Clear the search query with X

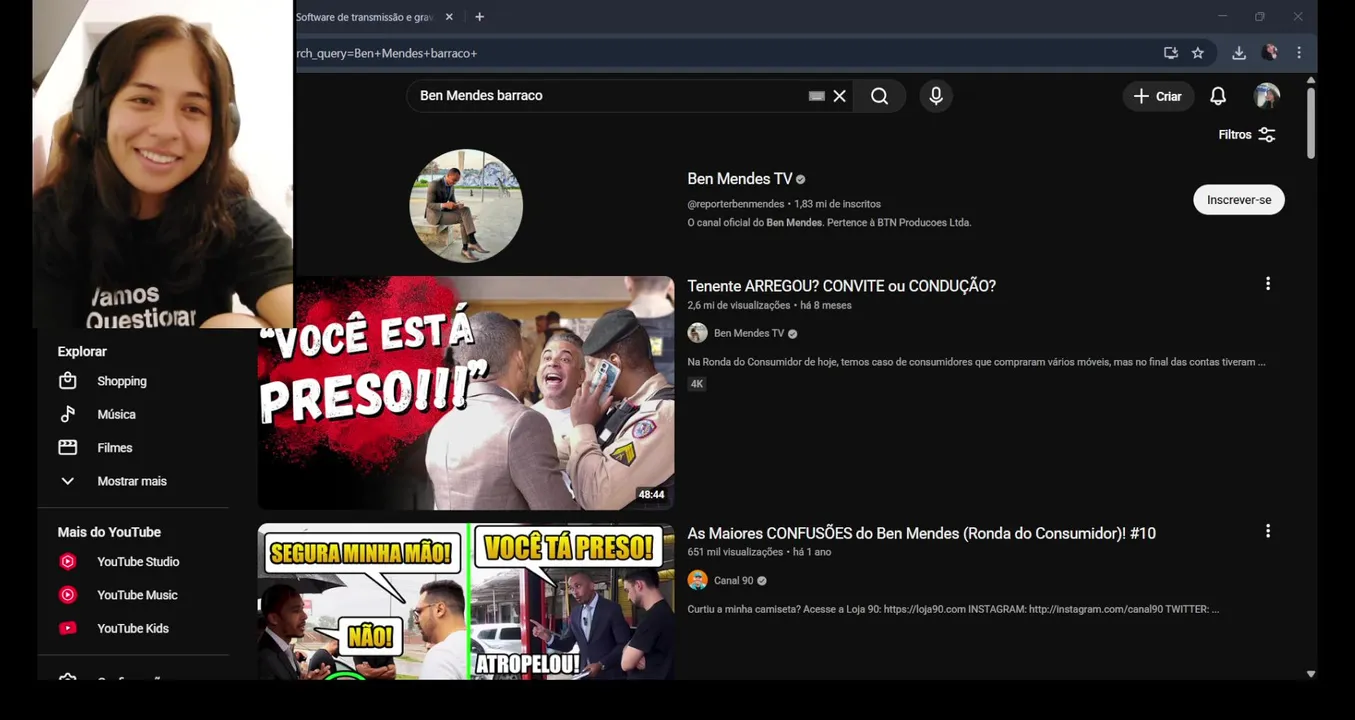[840, 96]
